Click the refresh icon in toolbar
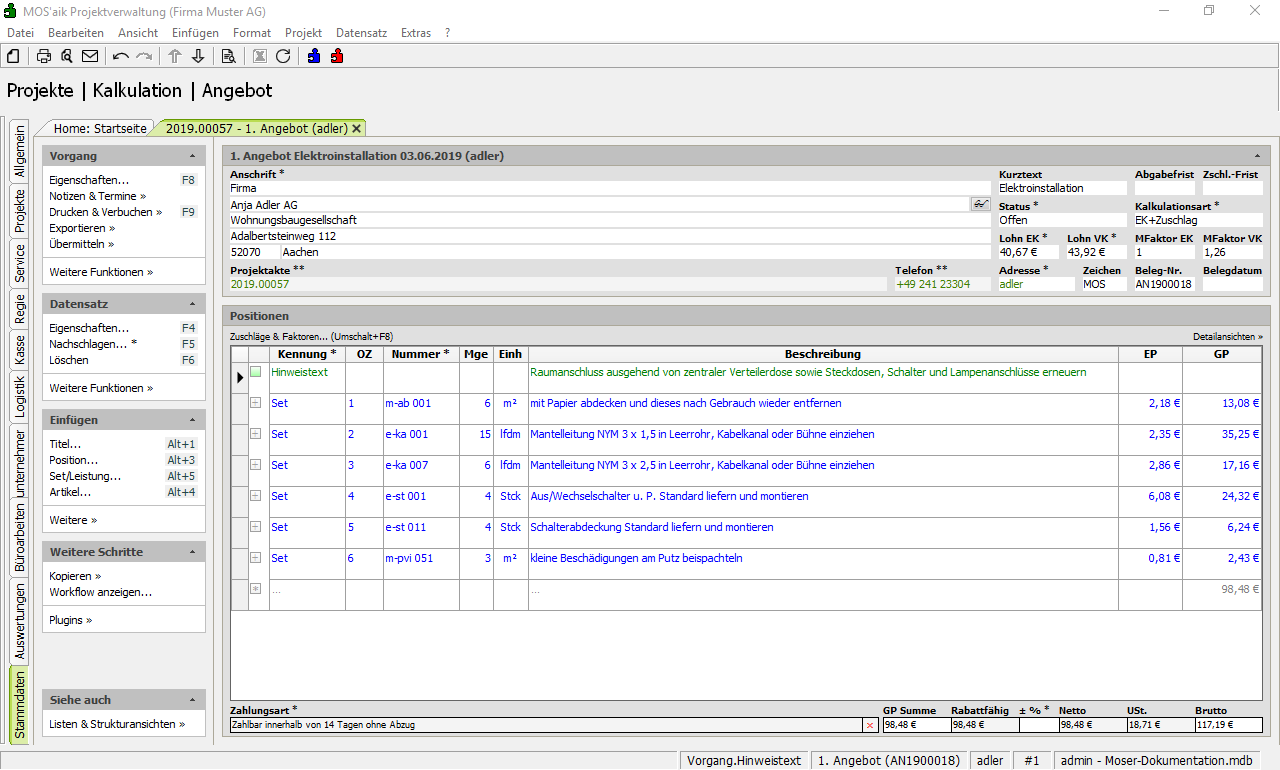1280x770 pixels. [x=283, y=56]
